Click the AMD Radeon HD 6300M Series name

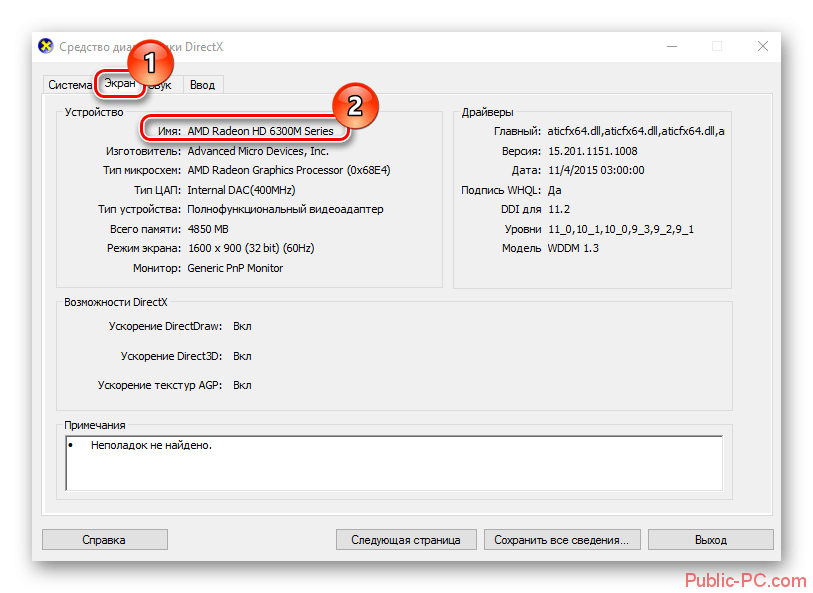pos(266,132)
